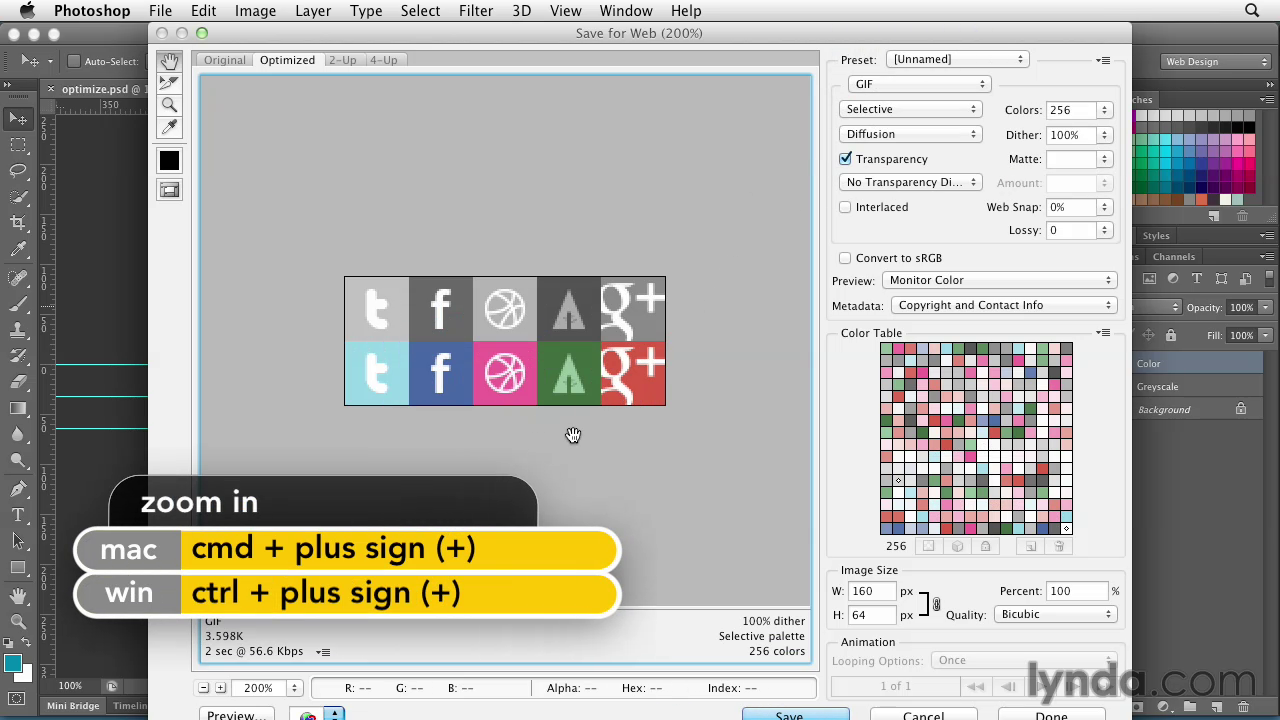Image resolution: width=1280 pixels, height=720 pixels.
Task: Open the Layer menu
Action: (x=313, y=11)
